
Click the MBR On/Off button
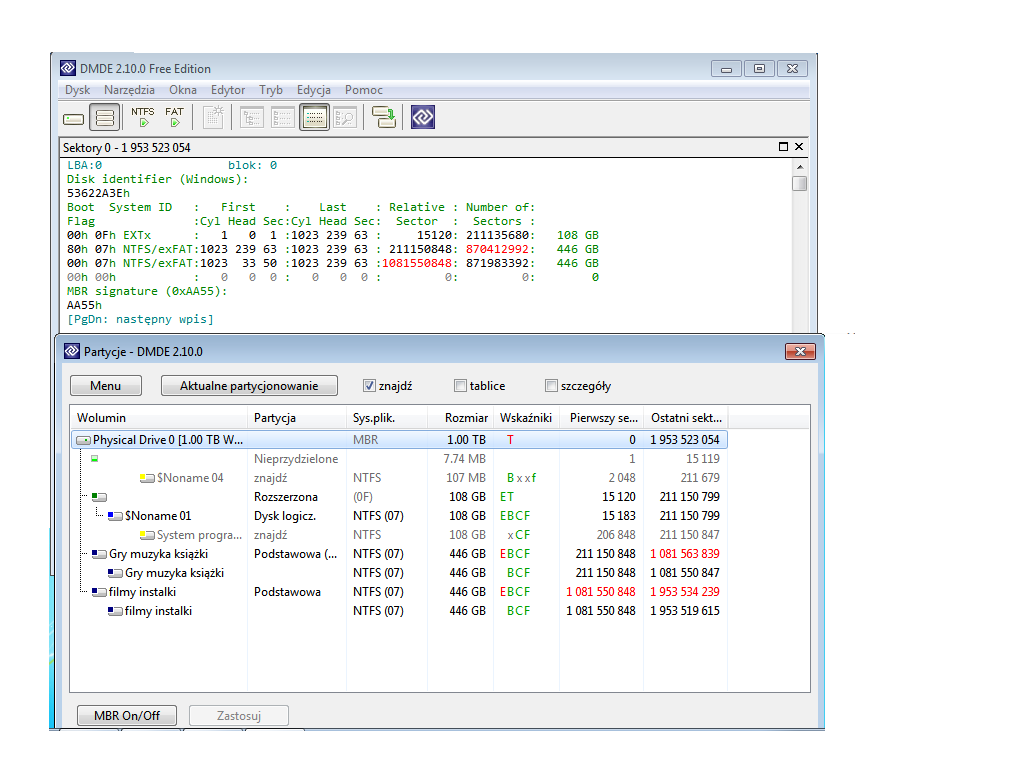tap(127, 716)
